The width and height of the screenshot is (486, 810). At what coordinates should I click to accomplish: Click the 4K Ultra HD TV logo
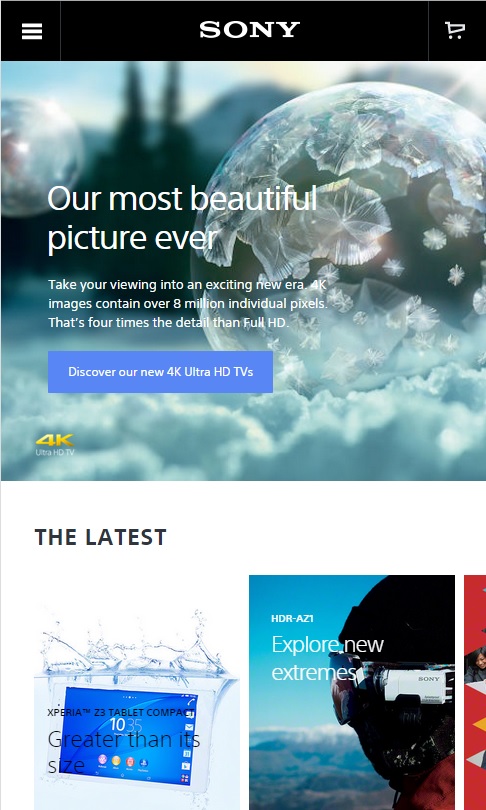(55, 445)
